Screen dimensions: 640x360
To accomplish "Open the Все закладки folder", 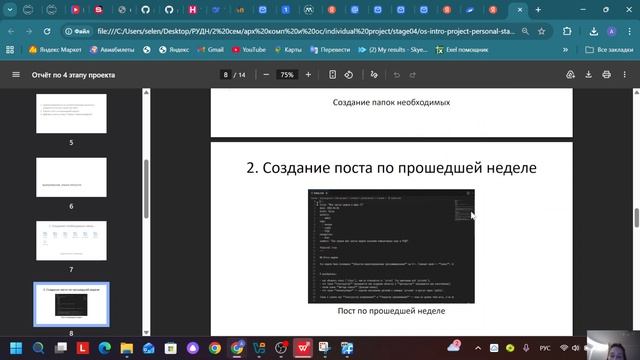I will pyautogui.click(x=609, y=50).
